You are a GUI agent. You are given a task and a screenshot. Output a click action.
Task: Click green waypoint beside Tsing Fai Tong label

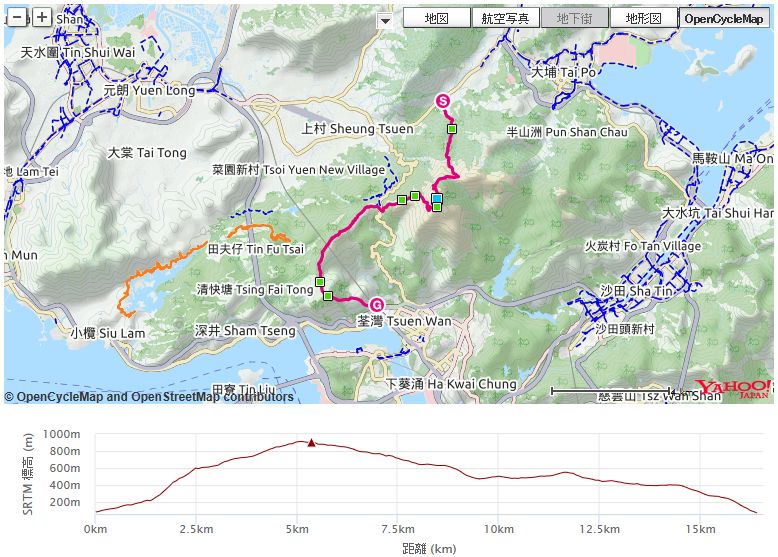click(320, 282)
